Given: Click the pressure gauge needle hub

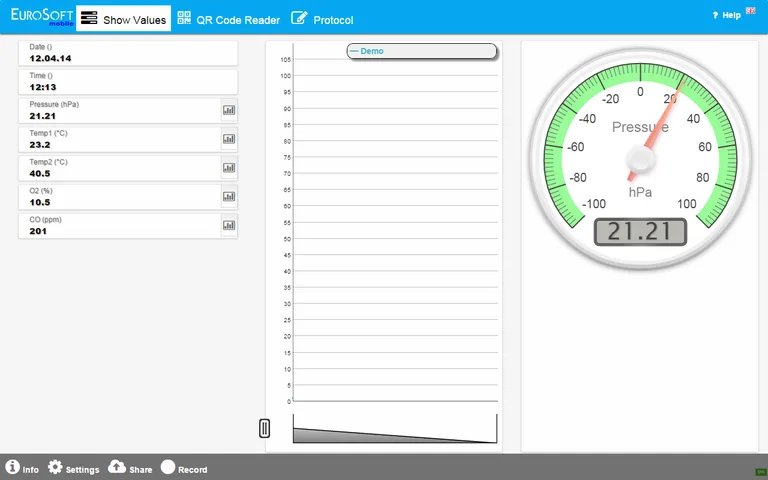Looking at the screenshot, I should (x=641, y=159).
